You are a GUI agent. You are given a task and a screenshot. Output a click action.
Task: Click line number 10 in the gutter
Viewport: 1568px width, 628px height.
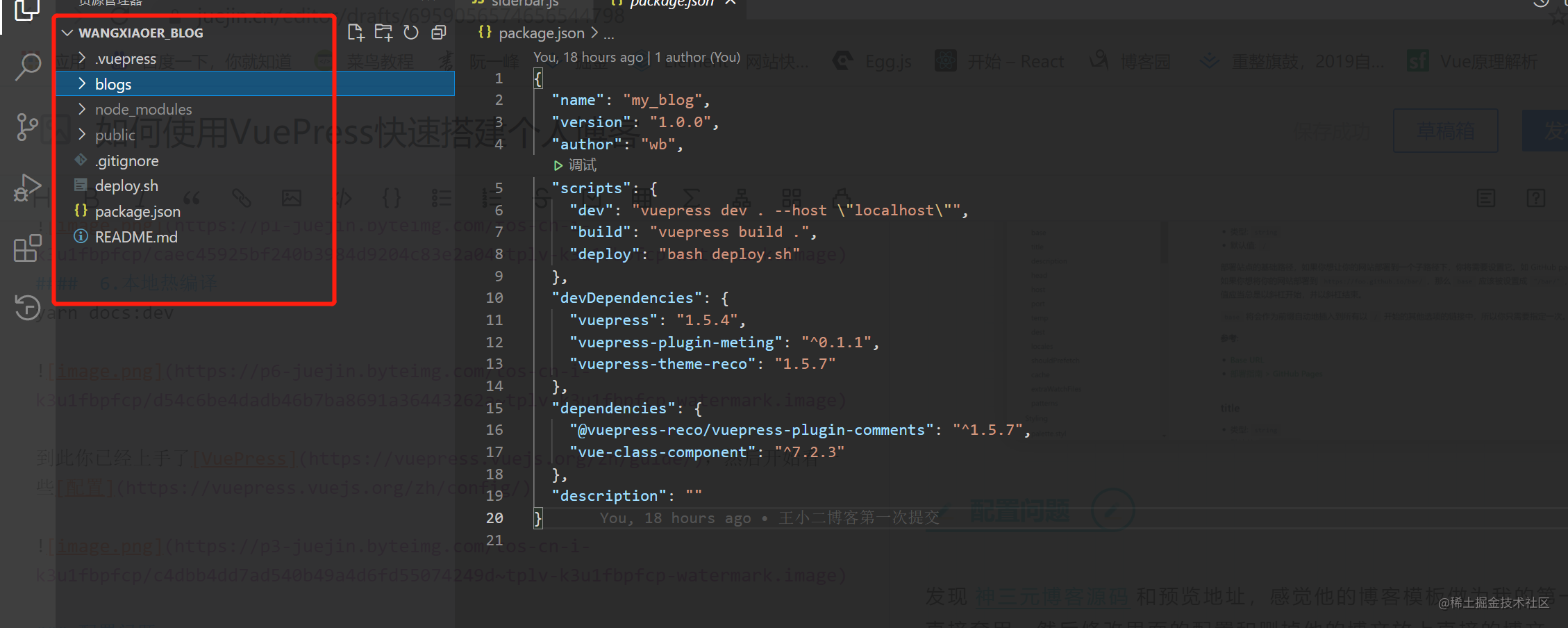(494, 298)
